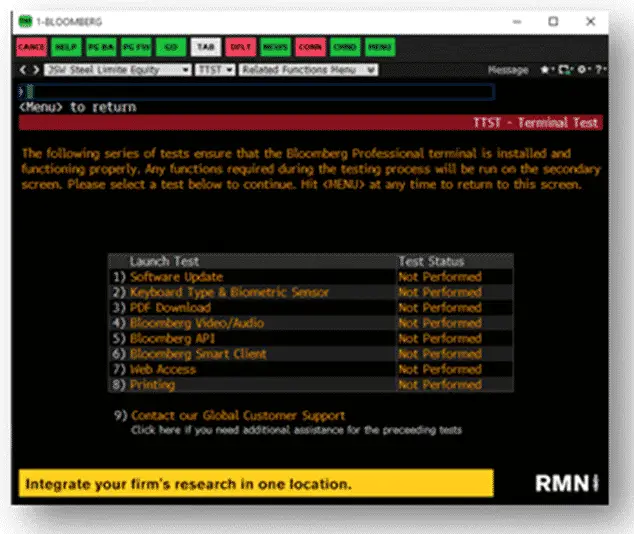Click Printing's Not Performed status
Viewport: 634px width, 534px height.
[440, 385]
